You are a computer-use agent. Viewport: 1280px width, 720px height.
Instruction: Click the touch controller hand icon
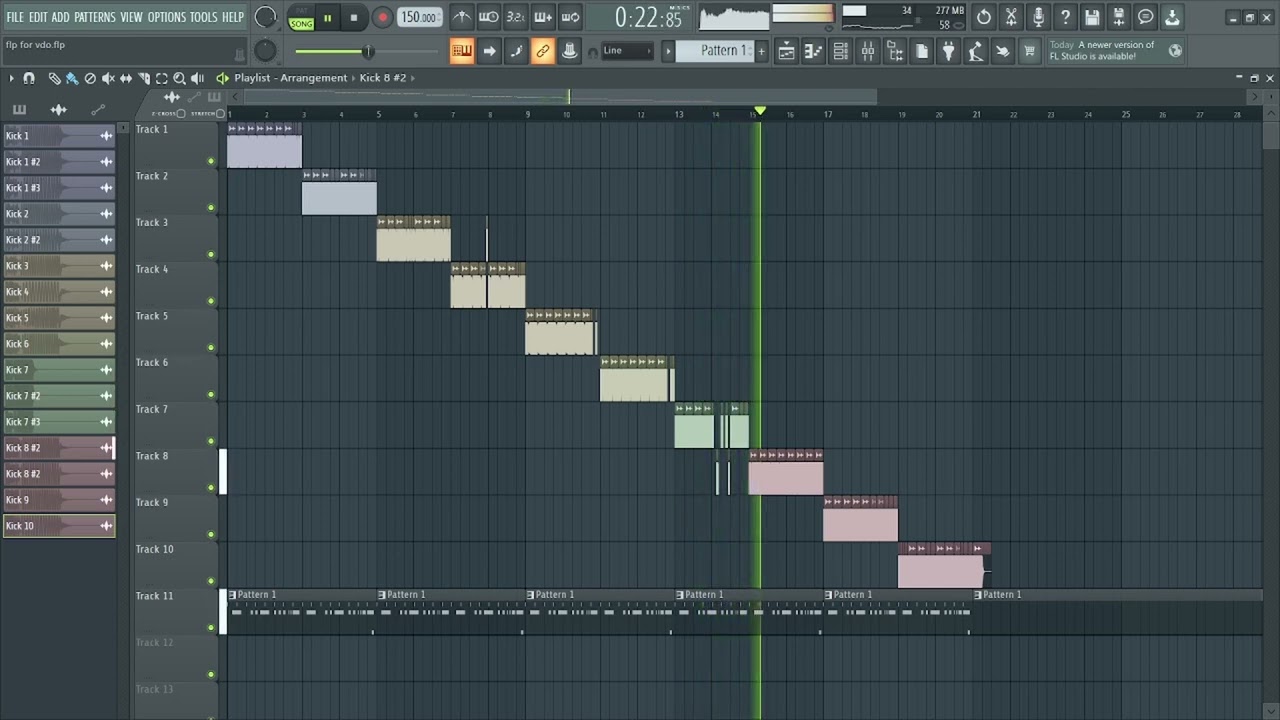click(x=1002, y=52)
